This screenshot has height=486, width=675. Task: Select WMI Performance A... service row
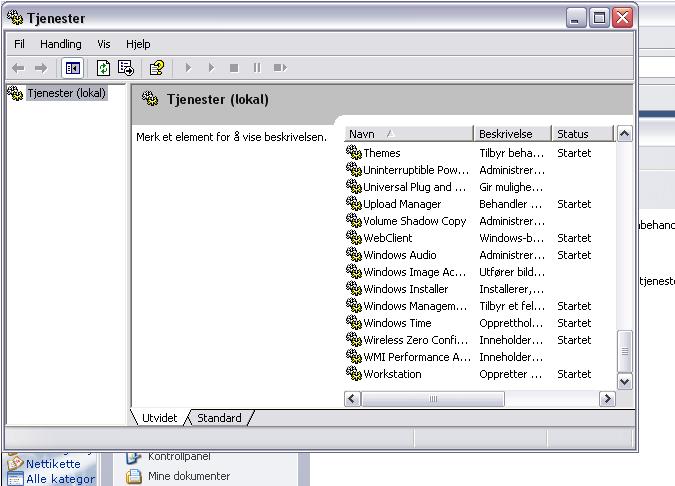tap(480, 357)
